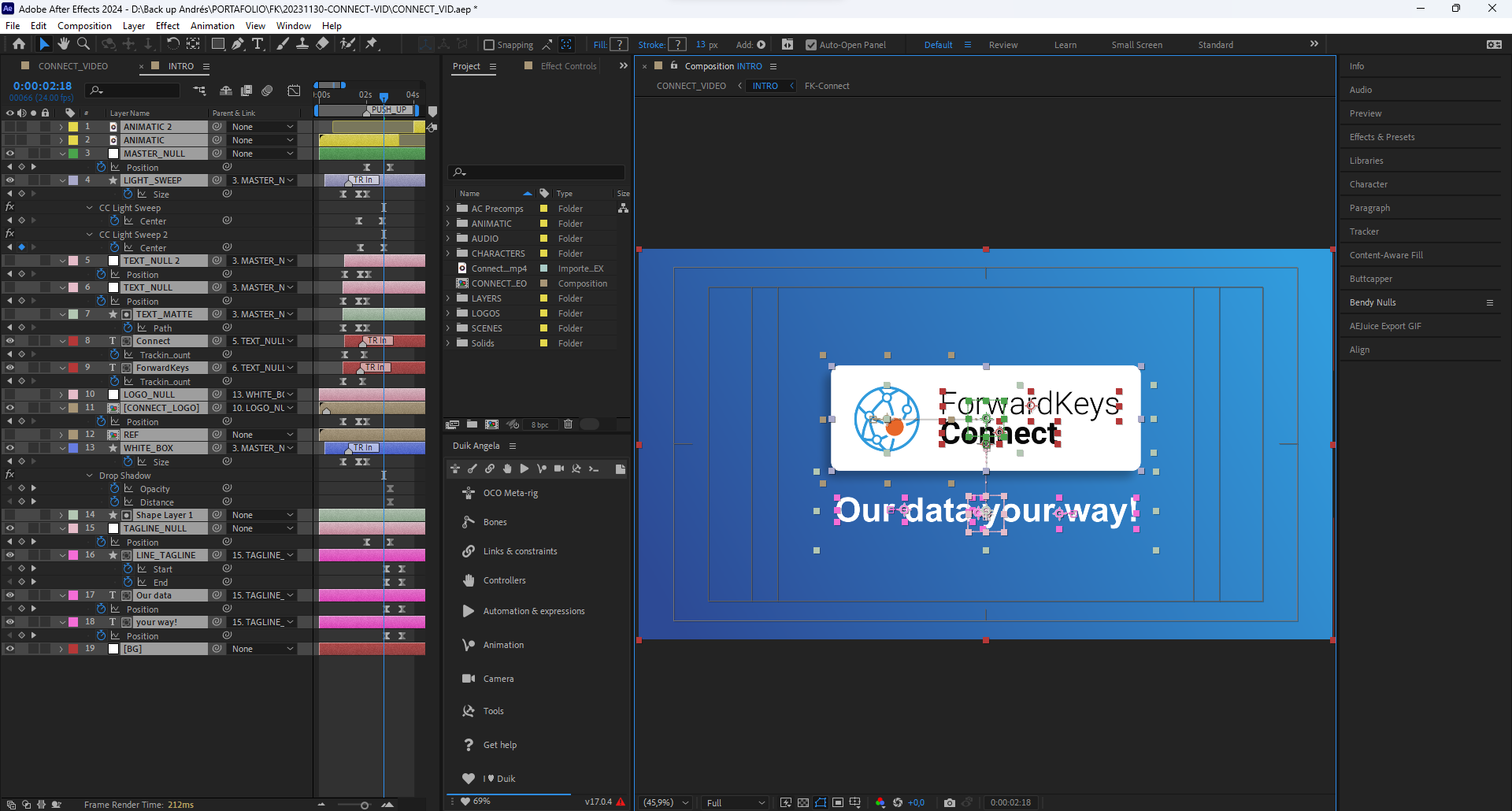Screen dimensions: 1512x811
Task: Select the Puppet Pin tool
Action: click(x=372, y=44)
